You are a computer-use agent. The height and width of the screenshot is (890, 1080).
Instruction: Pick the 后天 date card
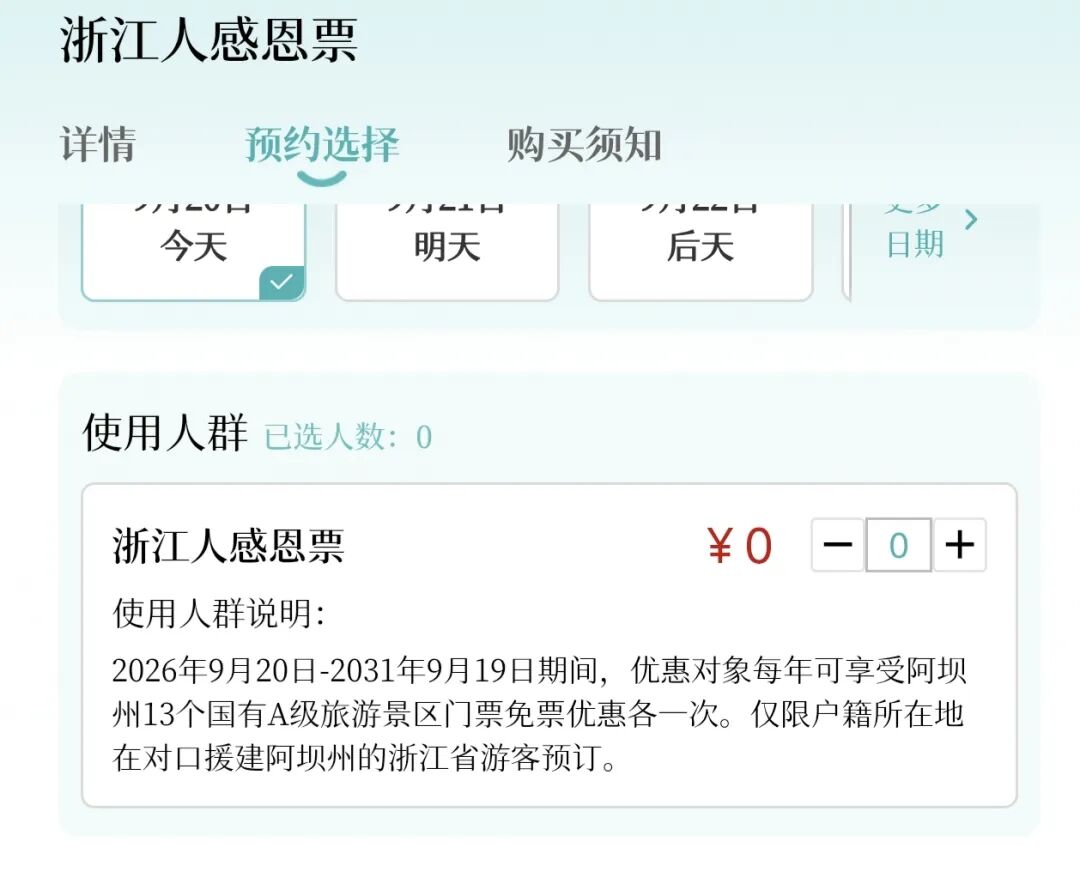700,252
